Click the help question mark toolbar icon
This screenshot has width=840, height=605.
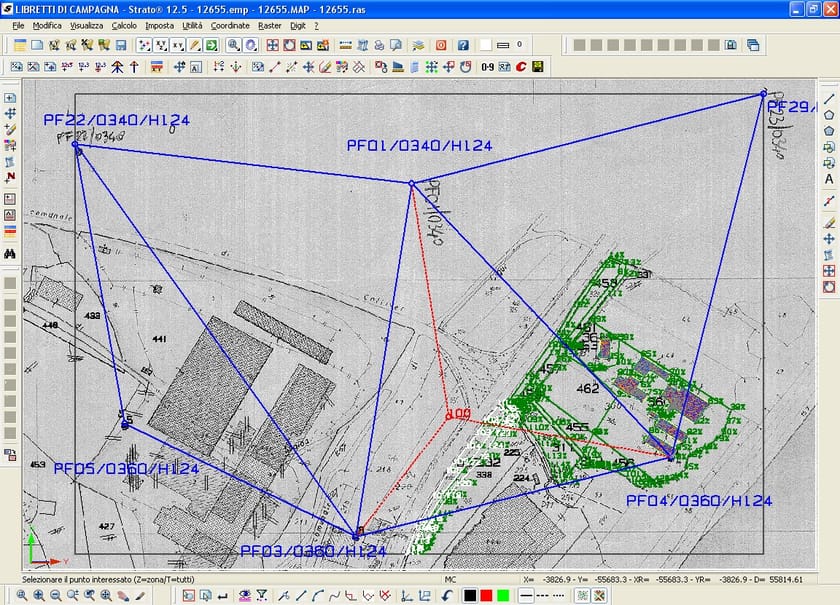(x=463, y=45)
